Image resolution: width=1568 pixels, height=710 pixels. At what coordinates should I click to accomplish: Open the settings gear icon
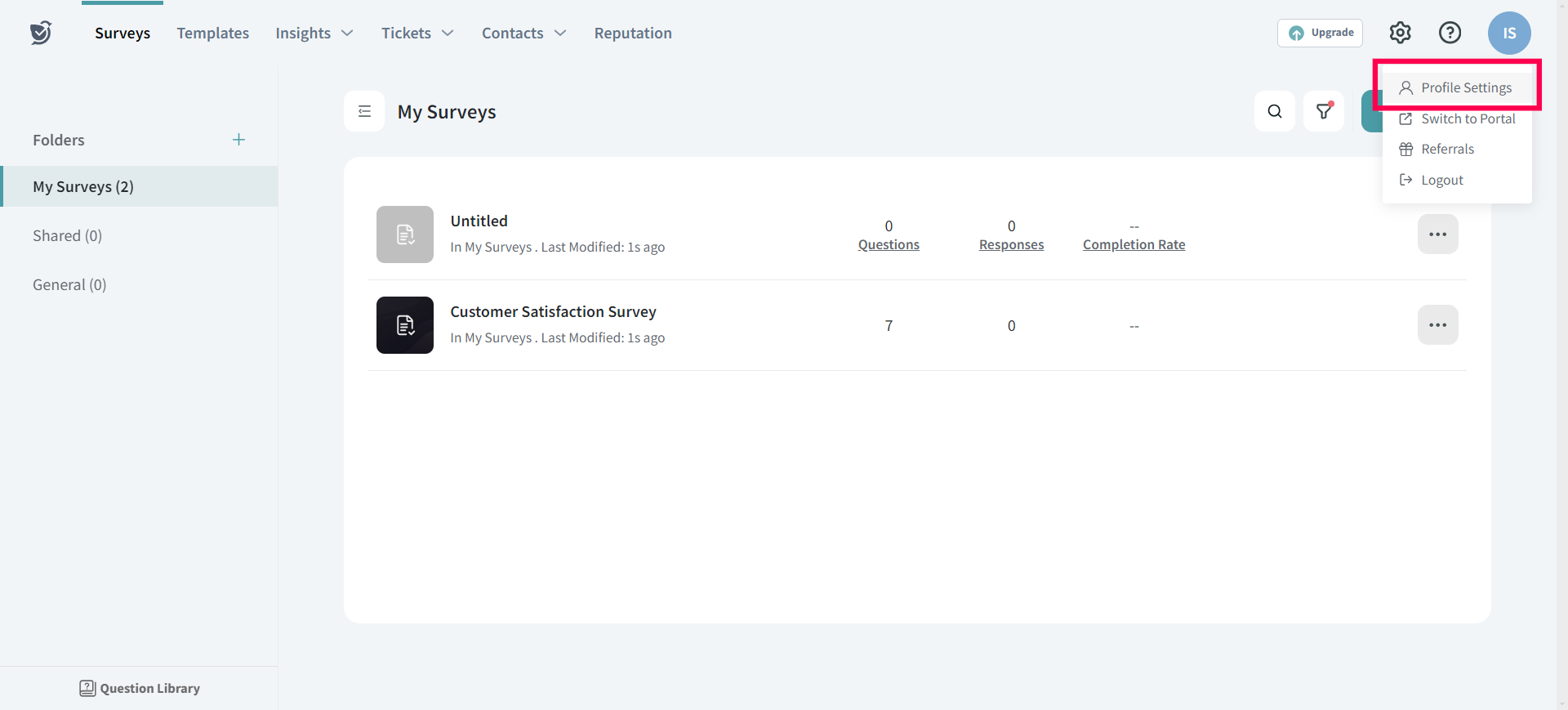click(x=1400, y=33)
